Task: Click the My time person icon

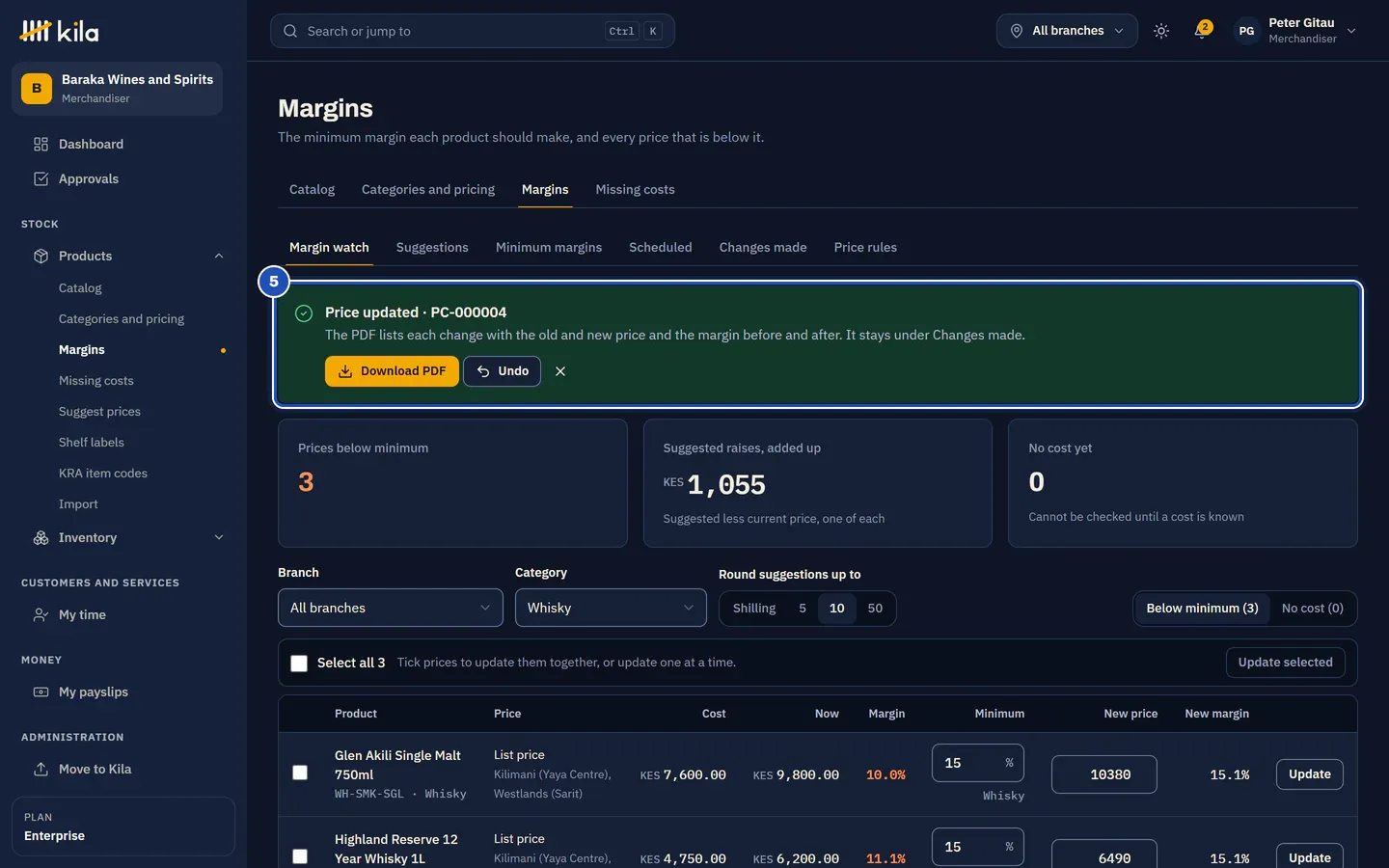Action: pos(41,614)
